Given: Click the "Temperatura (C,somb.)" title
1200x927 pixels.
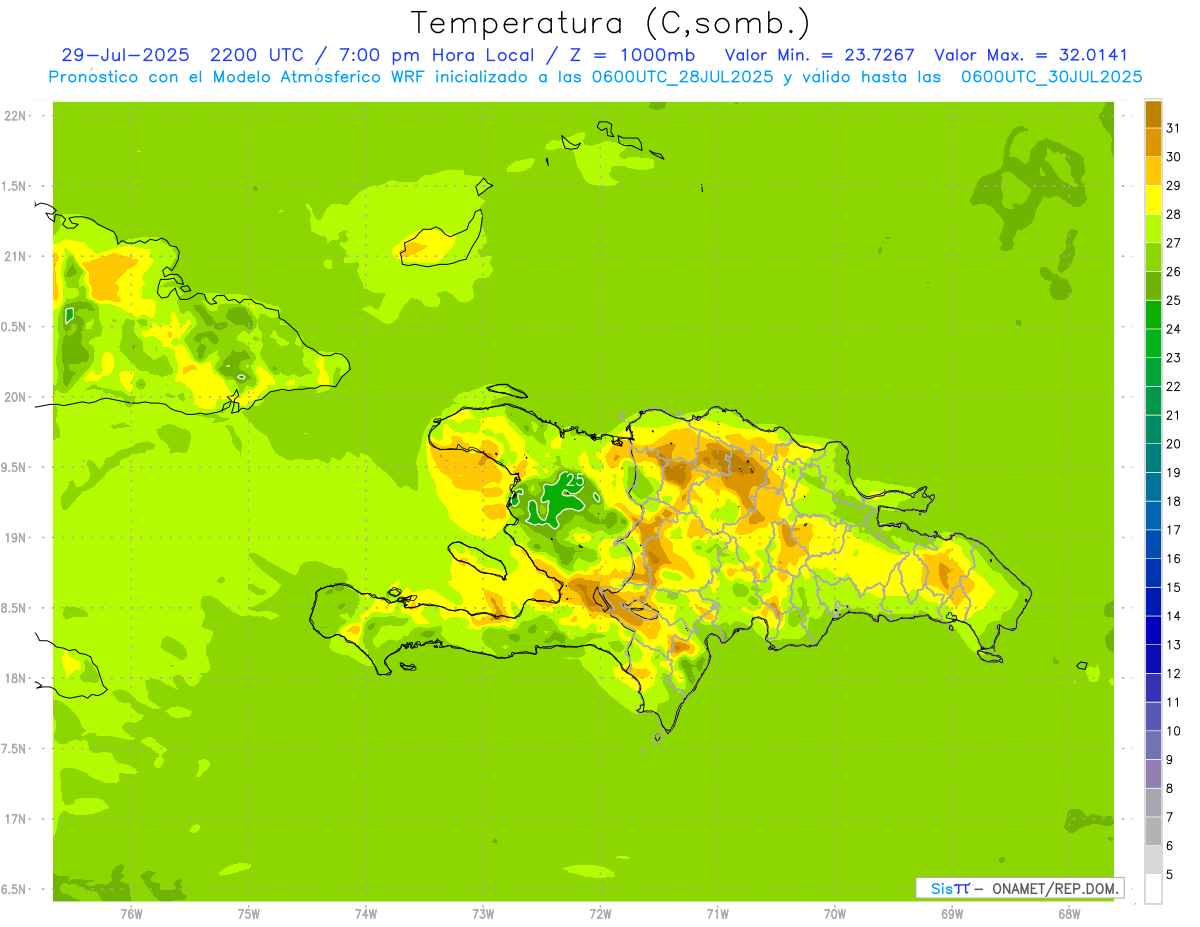Looking at the screenshot, I should pos(611,24).
